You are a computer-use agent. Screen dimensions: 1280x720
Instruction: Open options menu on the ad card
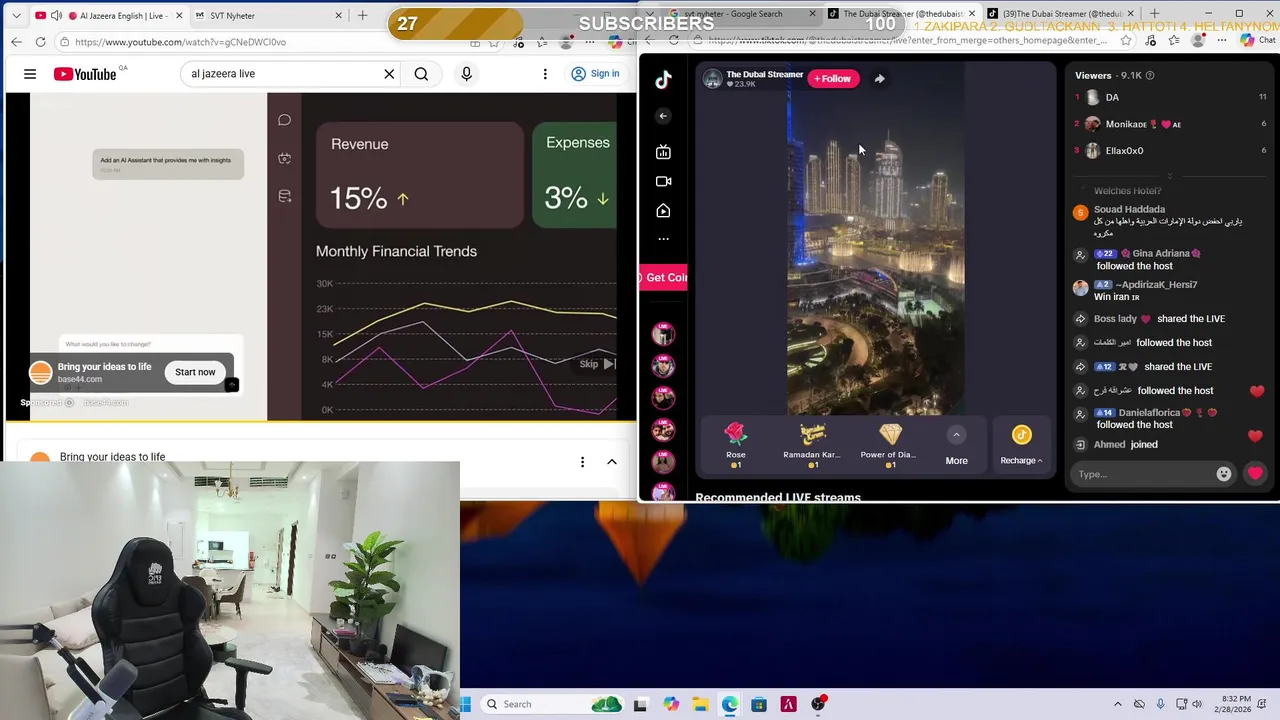tap(582, 462)
